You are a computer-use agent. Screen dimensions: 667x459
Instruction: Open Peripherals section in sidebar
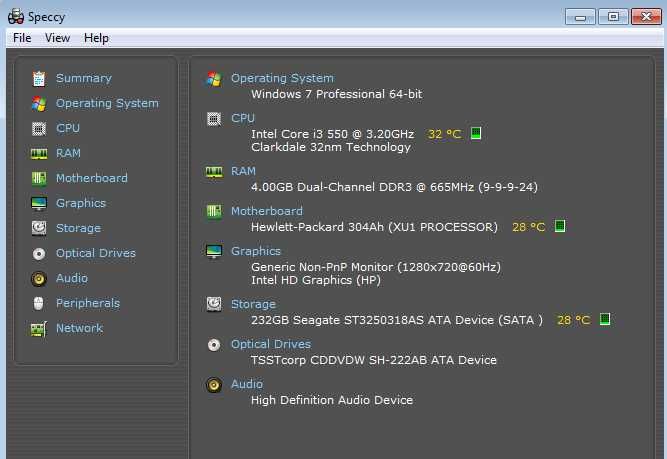click(x=88, y=303)
